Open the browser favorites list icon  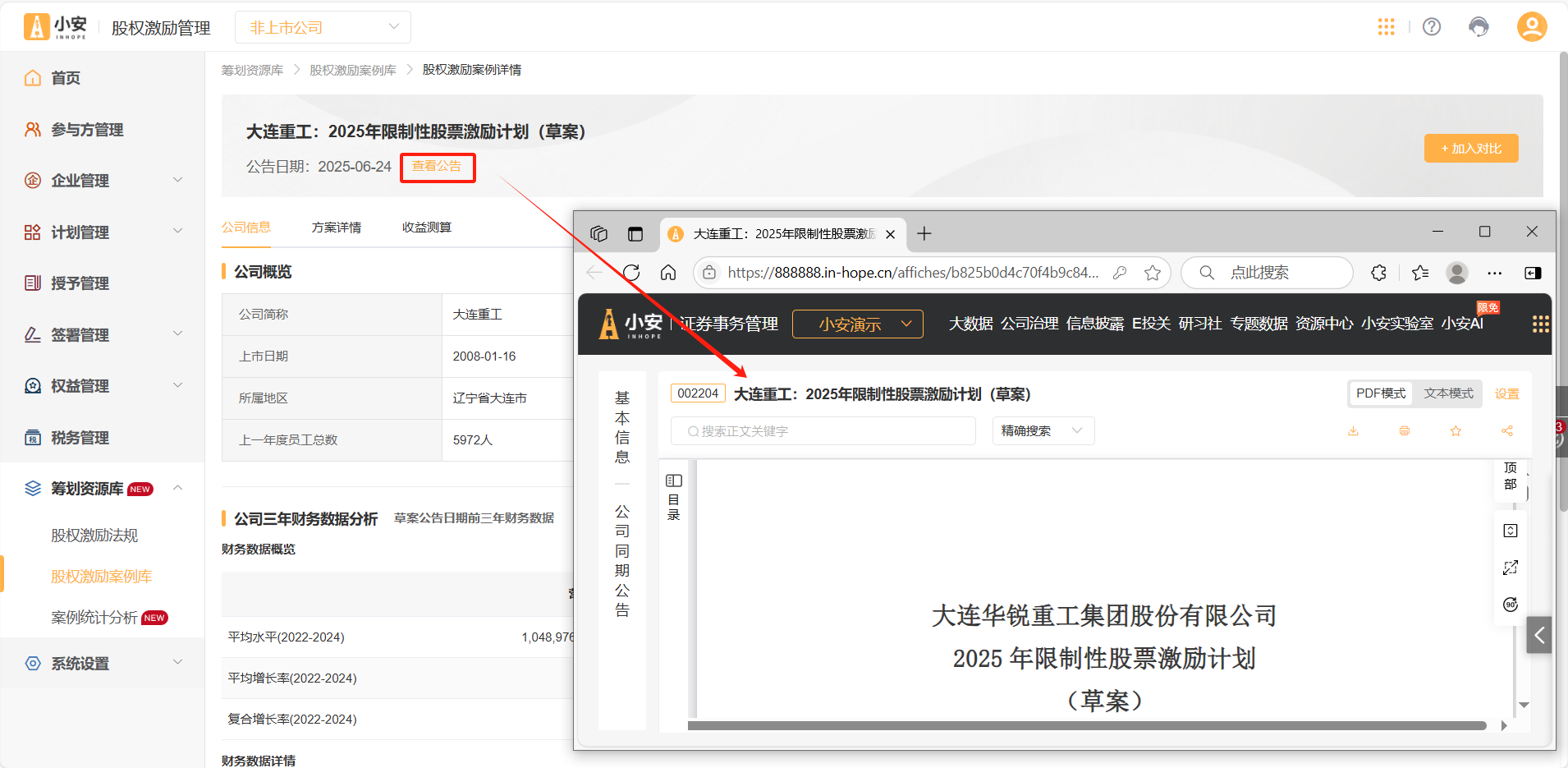[1420, 273]
